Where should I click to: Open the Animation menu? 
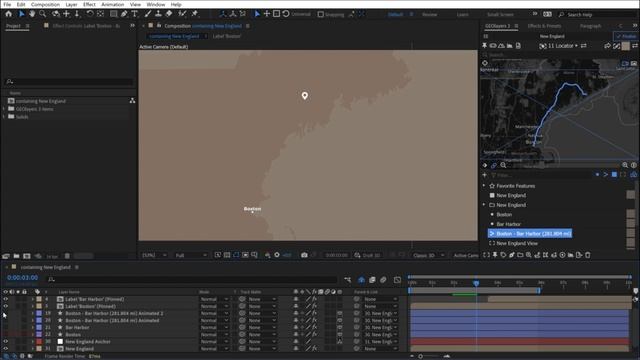[113, 4]
